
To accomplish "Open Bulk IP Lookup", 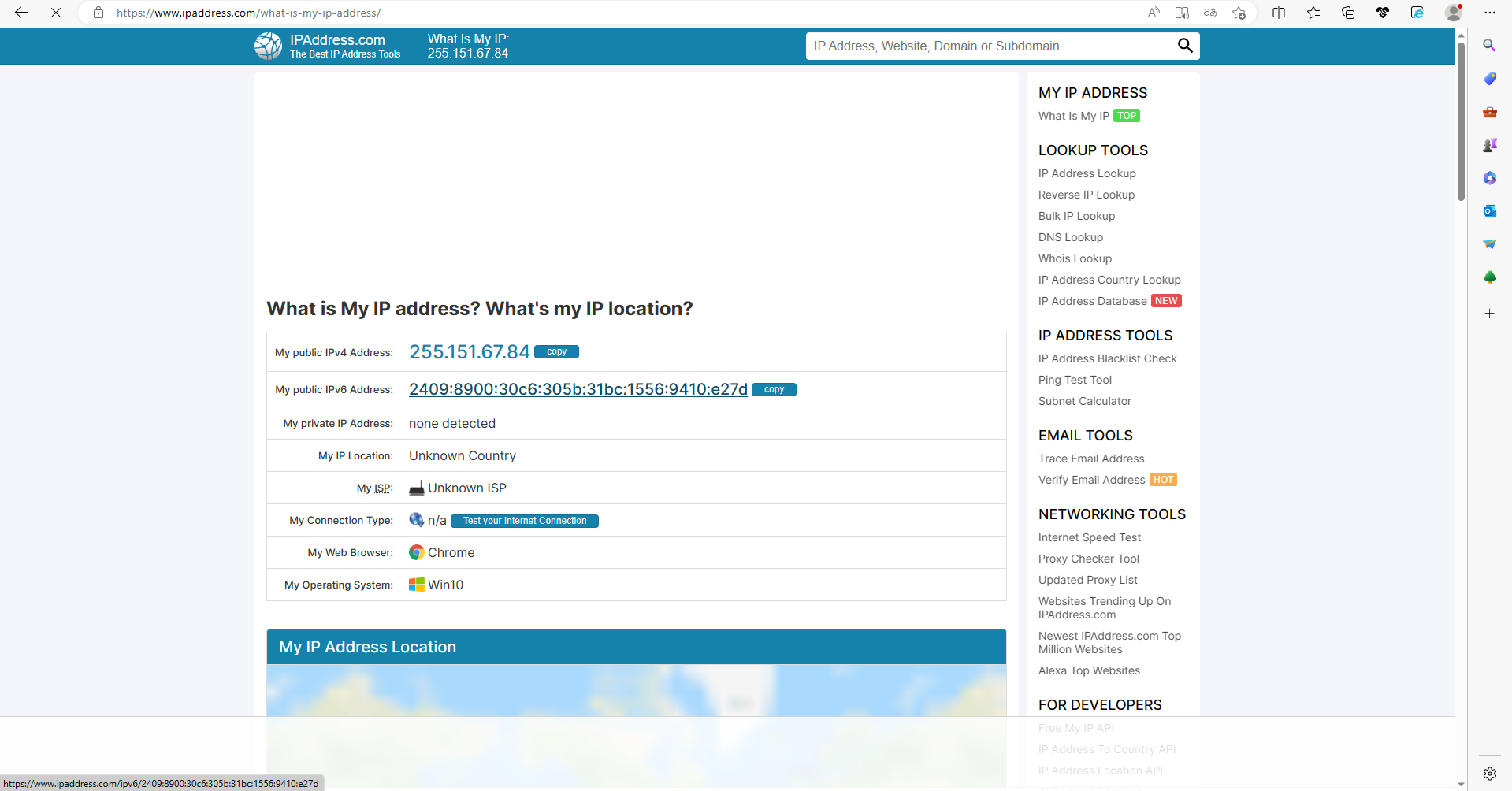I will (x=1077, y=216).
